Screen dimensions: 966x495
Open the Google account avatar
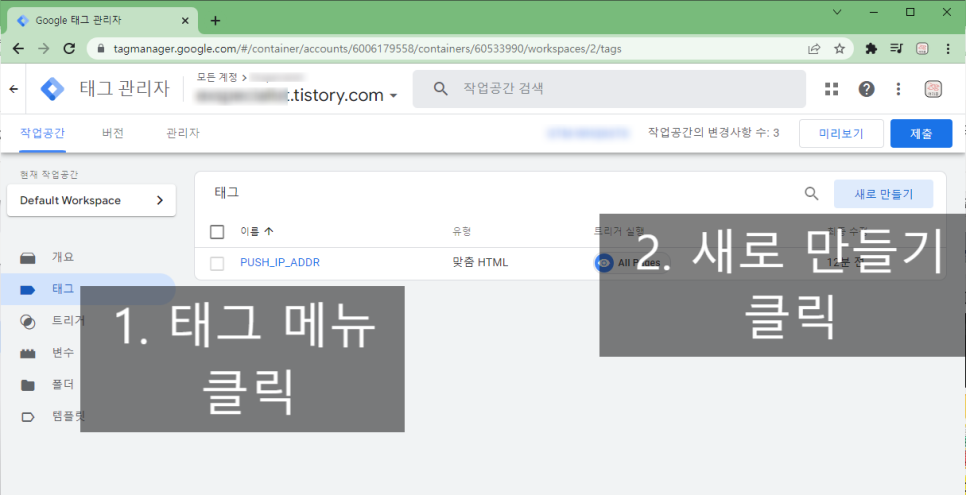pos(933,89)
